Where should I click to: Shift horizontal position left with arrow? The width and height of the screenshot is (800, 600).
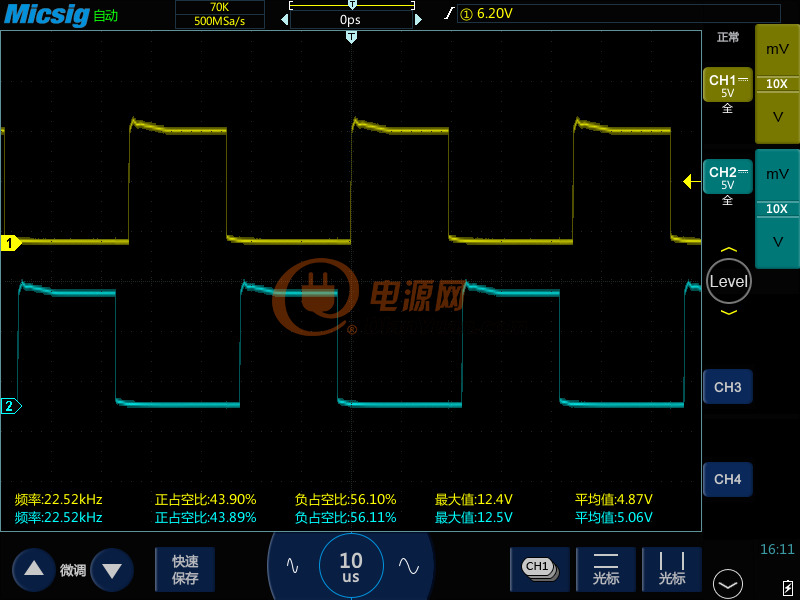(x=285, y=20)
